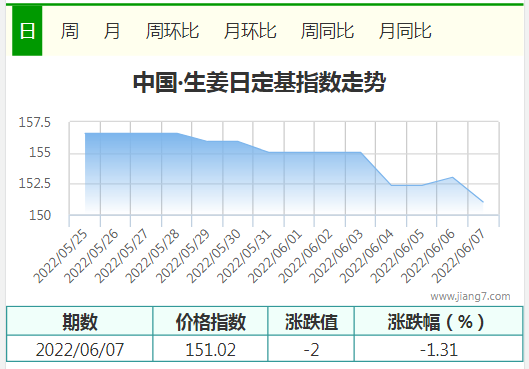Screen dimensions: 529x369
Task: Click the 152.5 y-axis label
Action: tap(34, 183)
